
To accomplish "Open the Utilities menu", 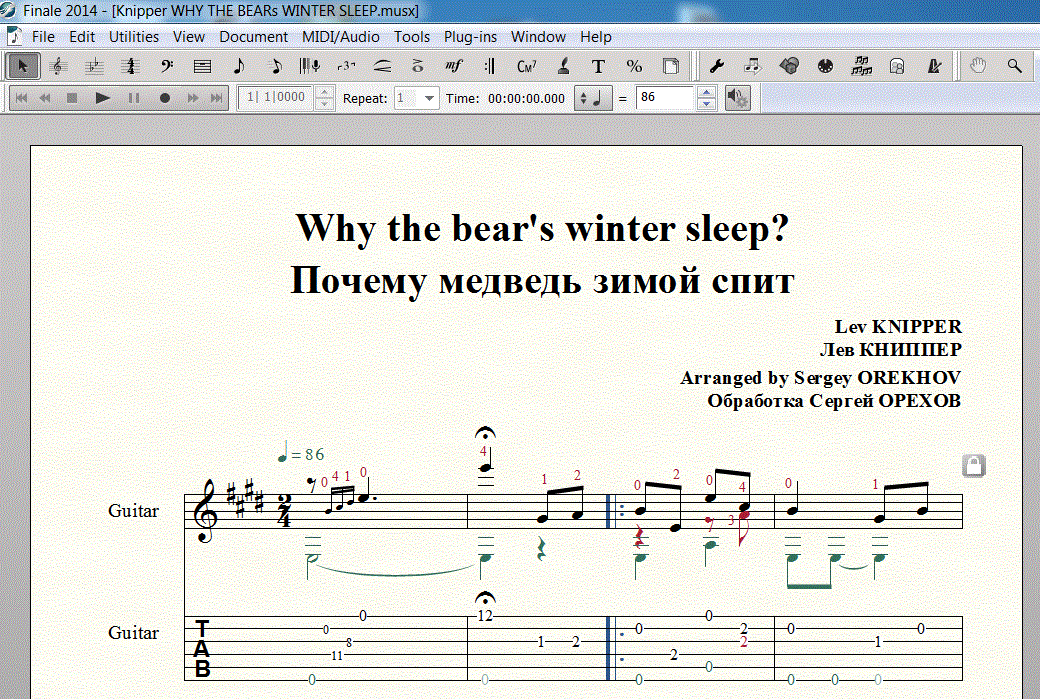I will coord(134,37).
